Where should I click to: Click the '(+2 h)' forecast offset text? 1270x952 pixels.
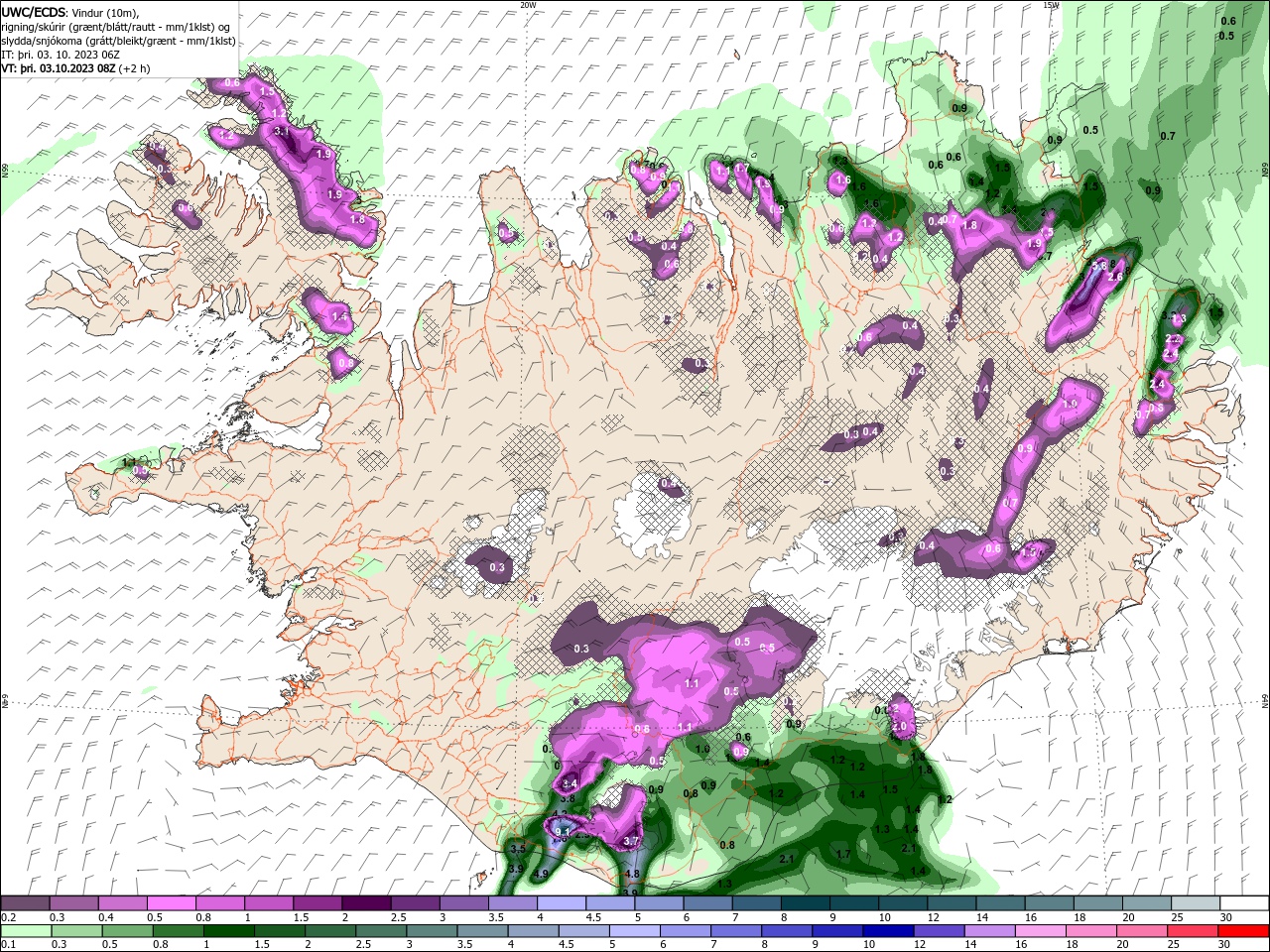tap(136, 68)
